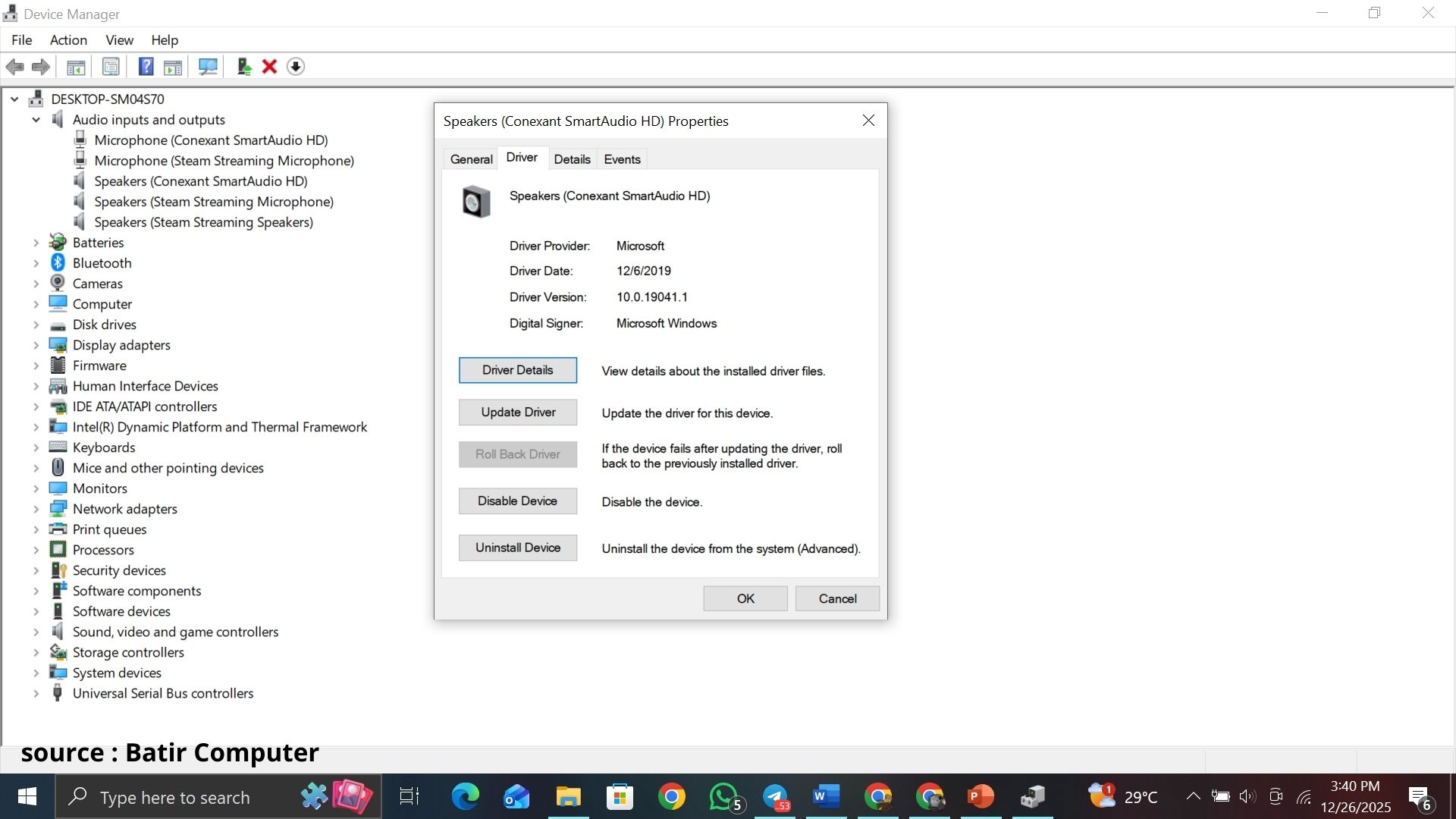Screen dimensions: 1456x819
Task: Expand Universal Serial Bus controllers
Action: point(36,693)
